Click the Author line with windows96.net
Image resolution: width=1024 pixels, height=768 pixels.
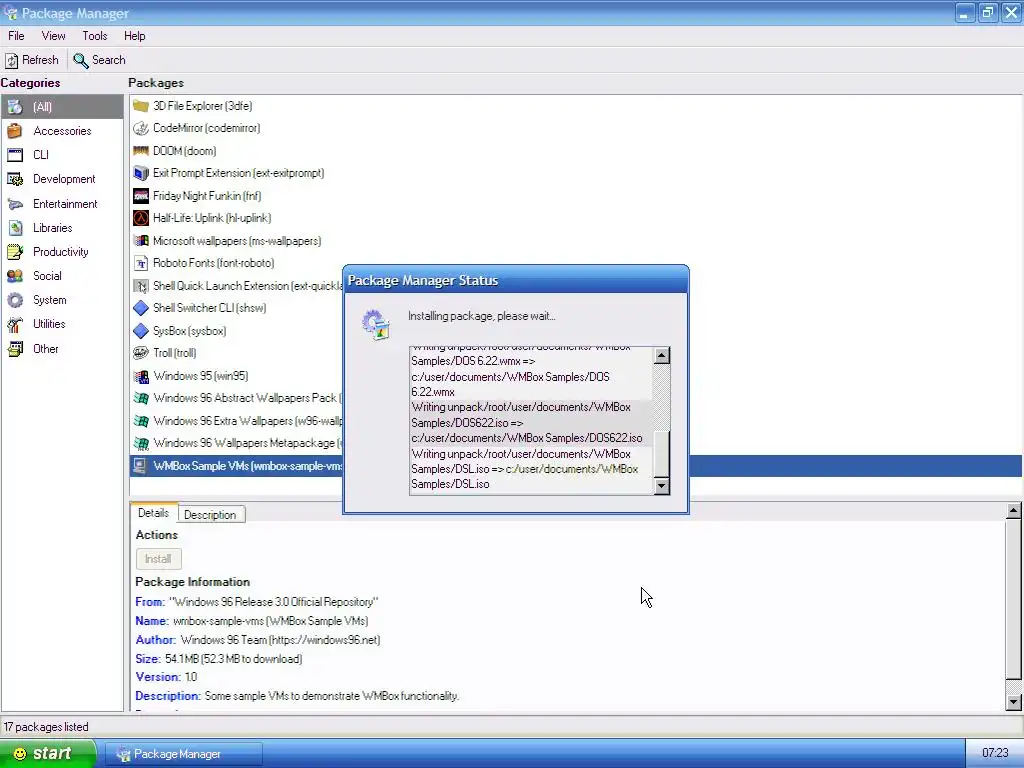click(x=258, y=640)
